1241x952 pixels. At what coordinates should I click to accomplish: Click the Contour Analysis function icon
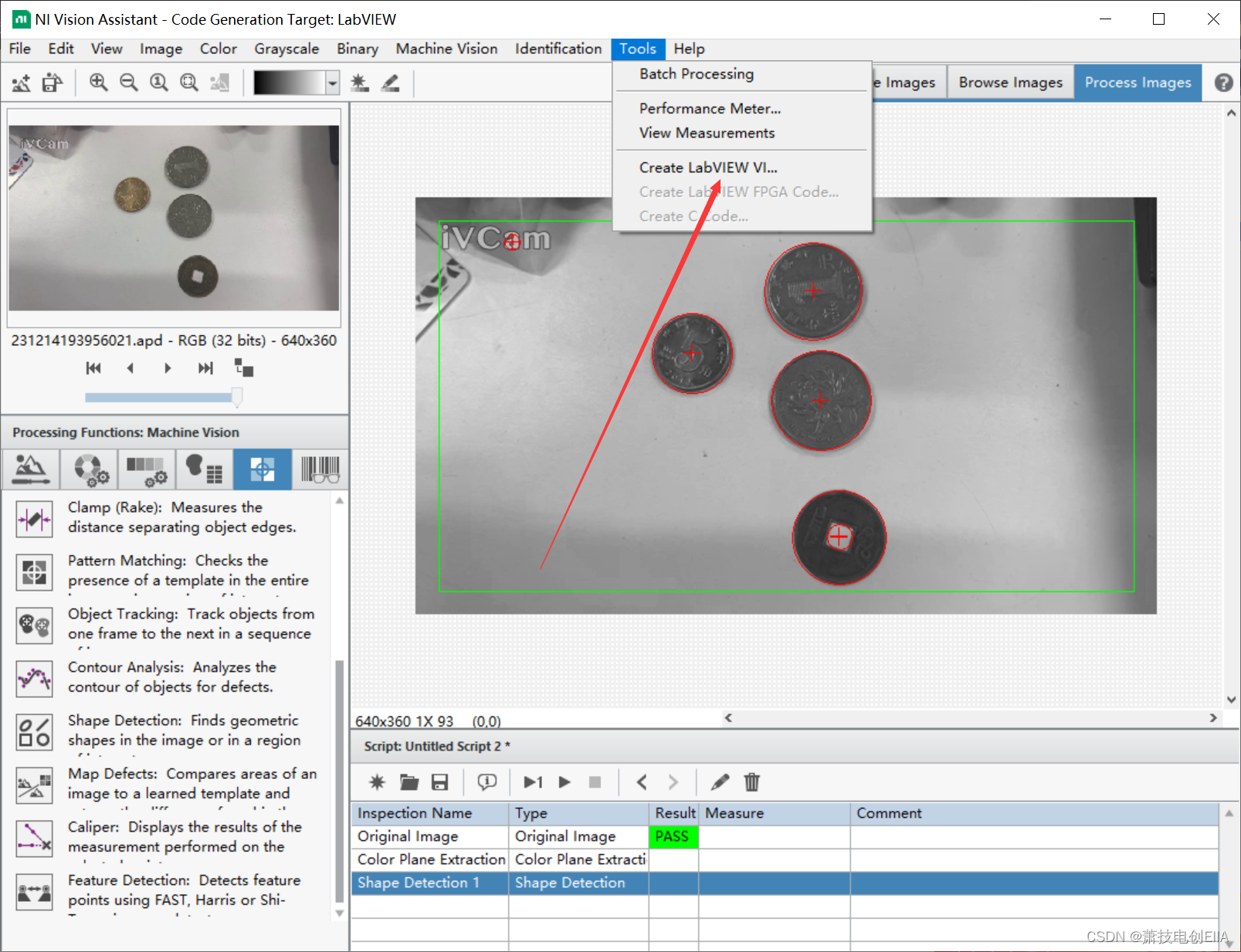click(34, 679)
